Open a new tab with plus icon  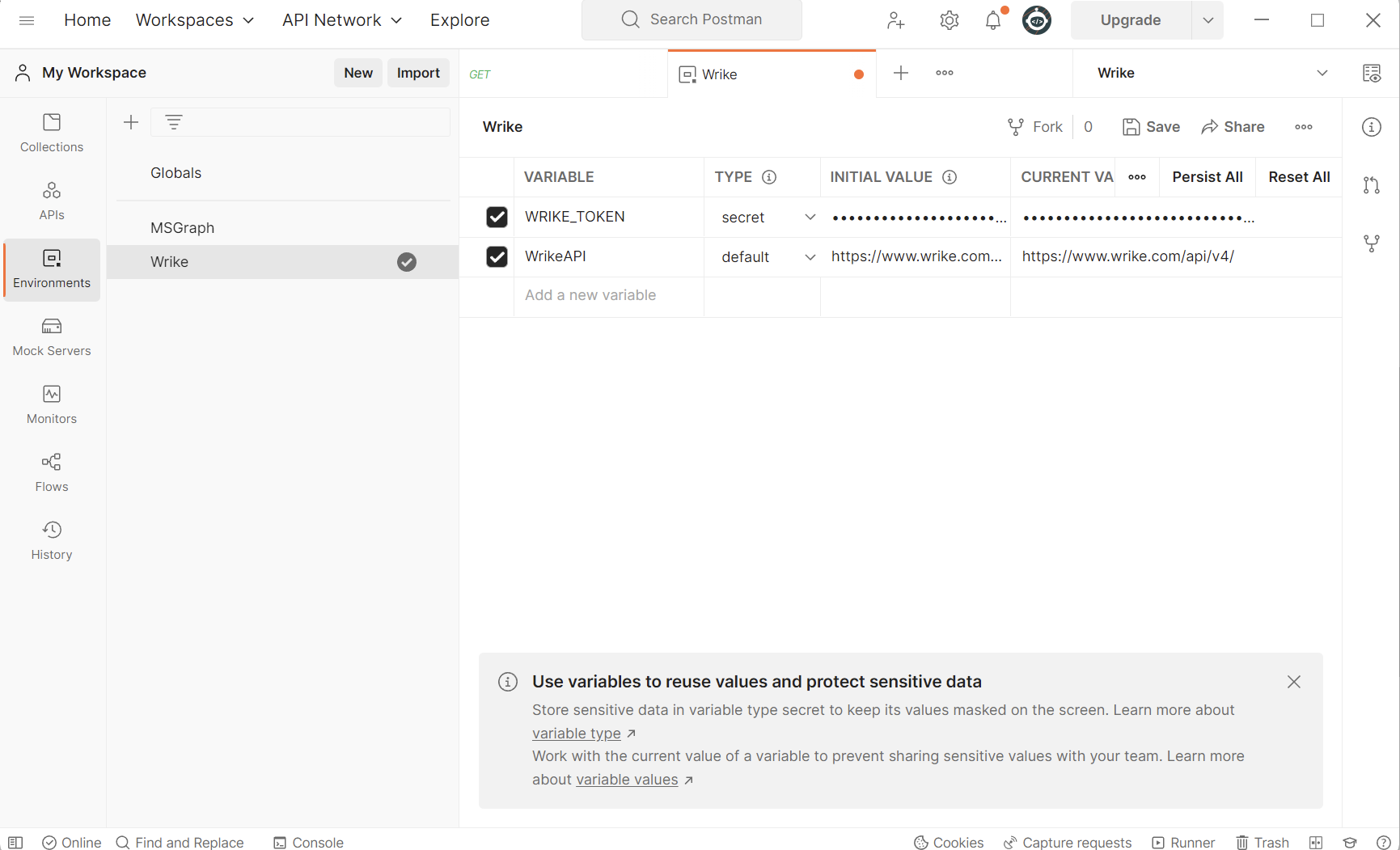click(x=901, y=73)
